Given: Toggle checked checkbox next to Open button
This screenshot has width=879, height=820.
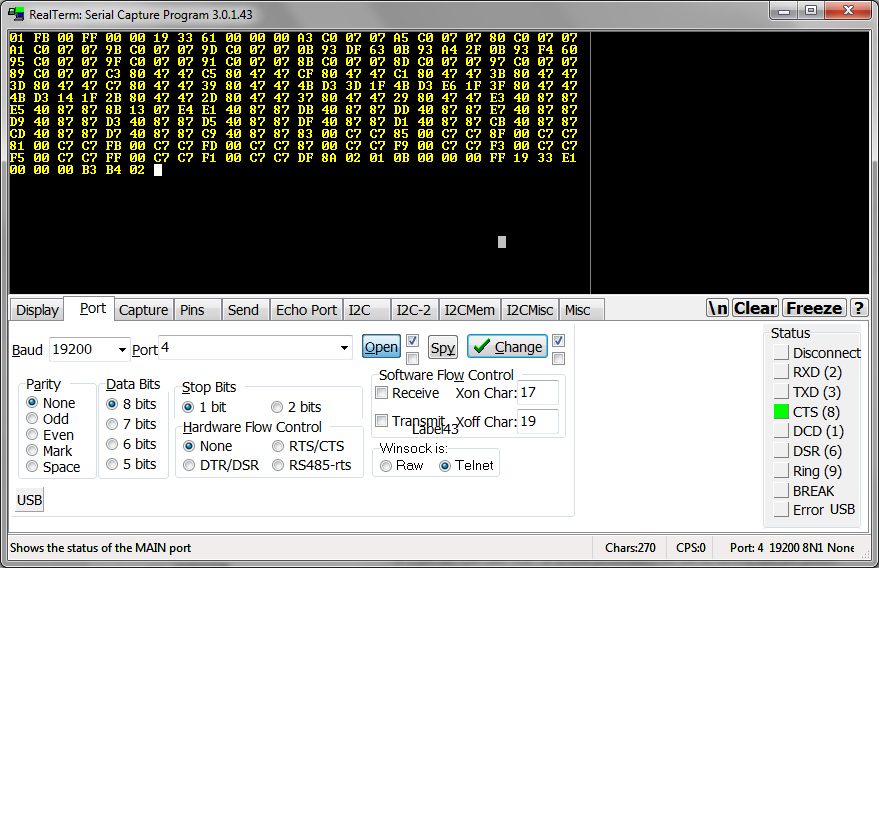Looking at the screenshot, I should (x=413, y=340).
